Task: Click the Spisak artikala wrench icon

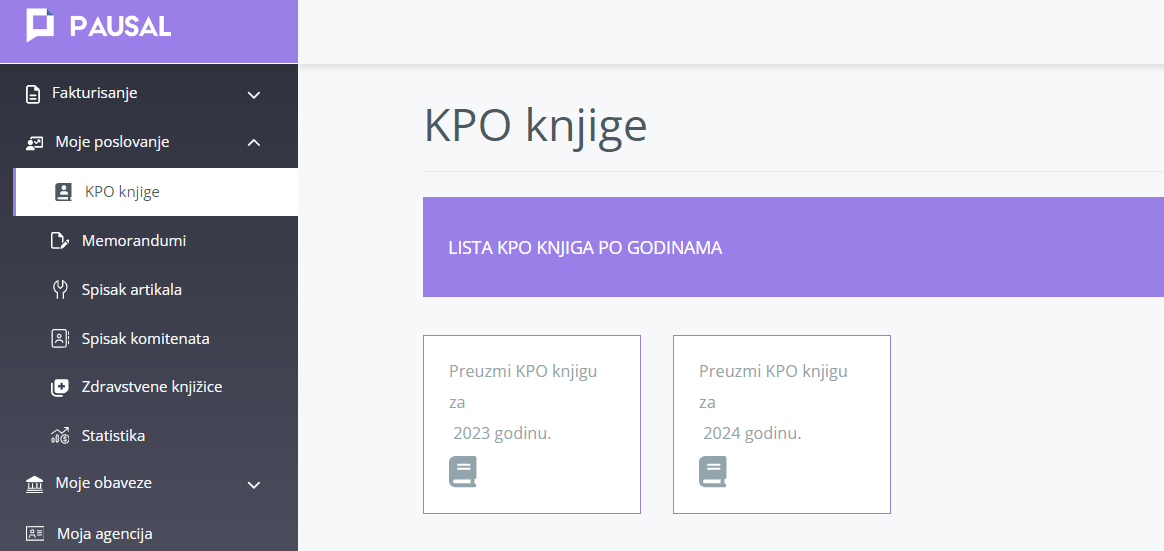Action: click(59, 290)
